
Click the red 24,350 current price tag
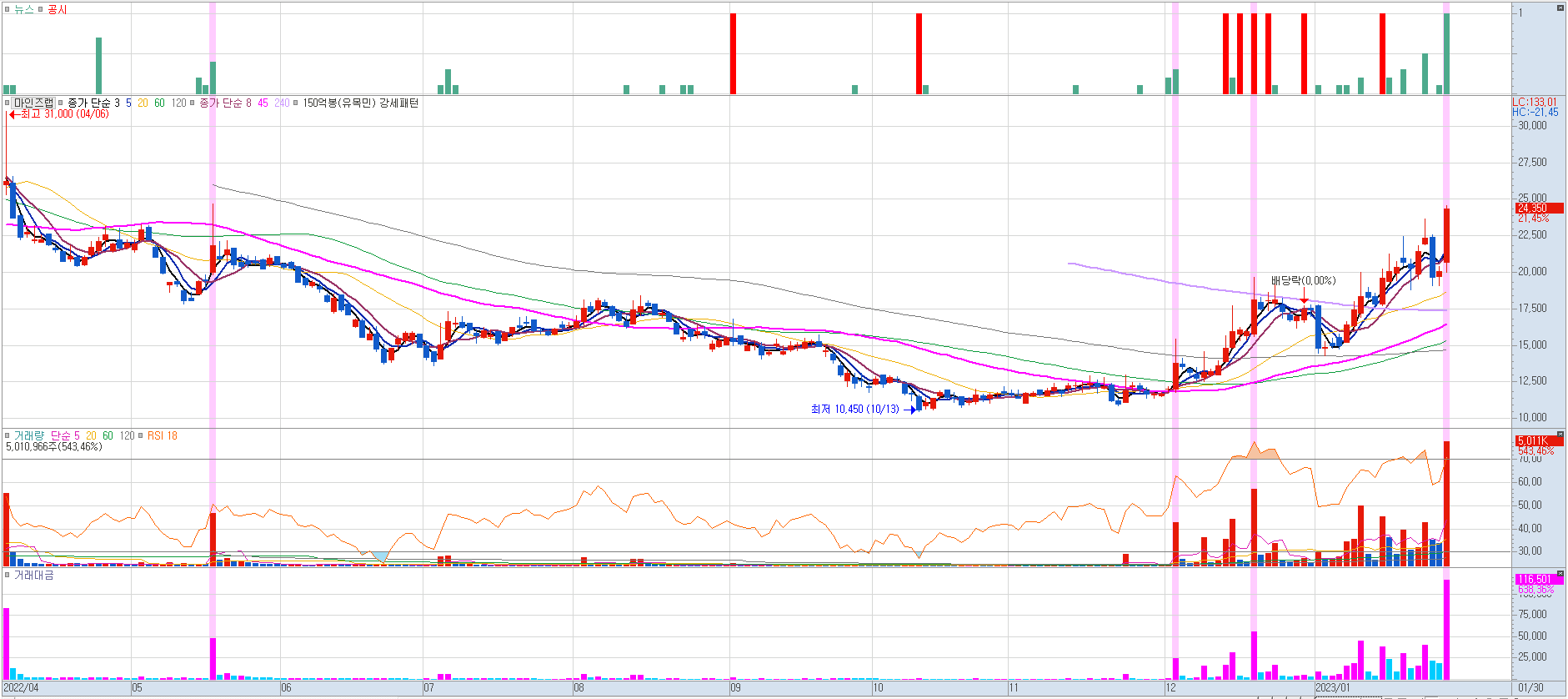[x=1539, y=208]
